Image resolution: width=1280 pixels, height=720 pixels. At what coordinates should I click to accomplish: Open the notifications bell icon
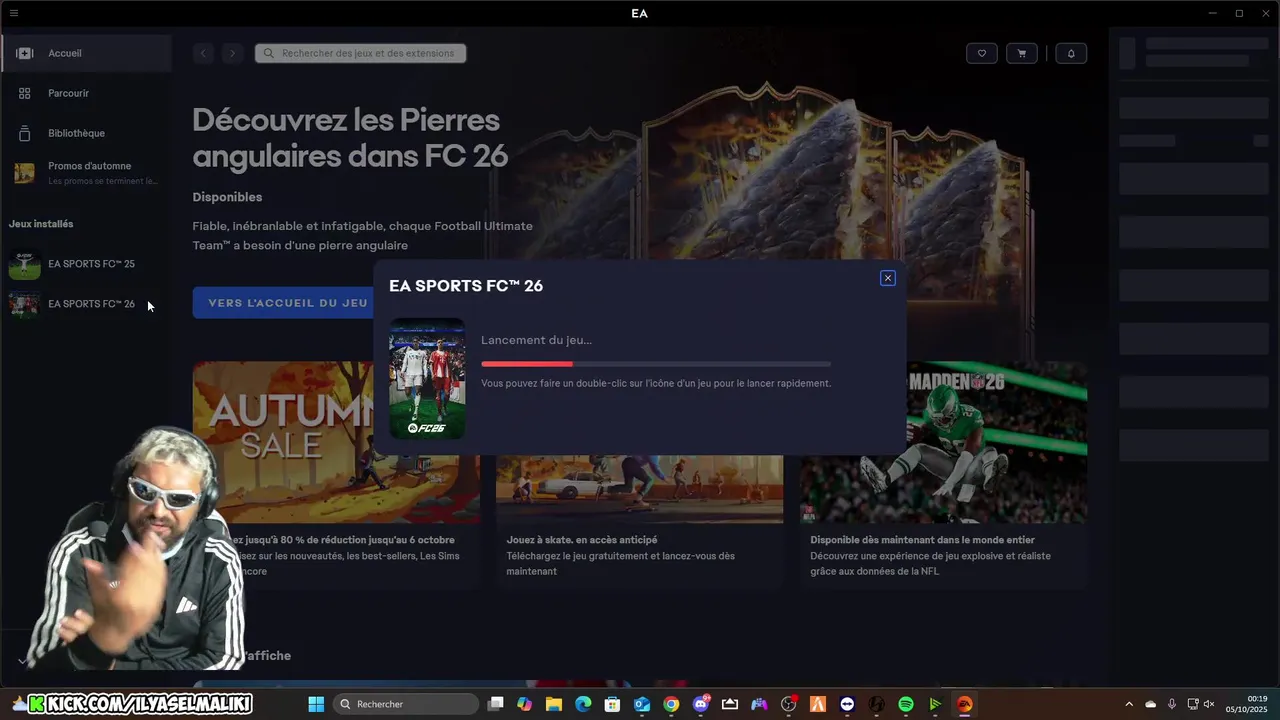tap(1071, 53)
